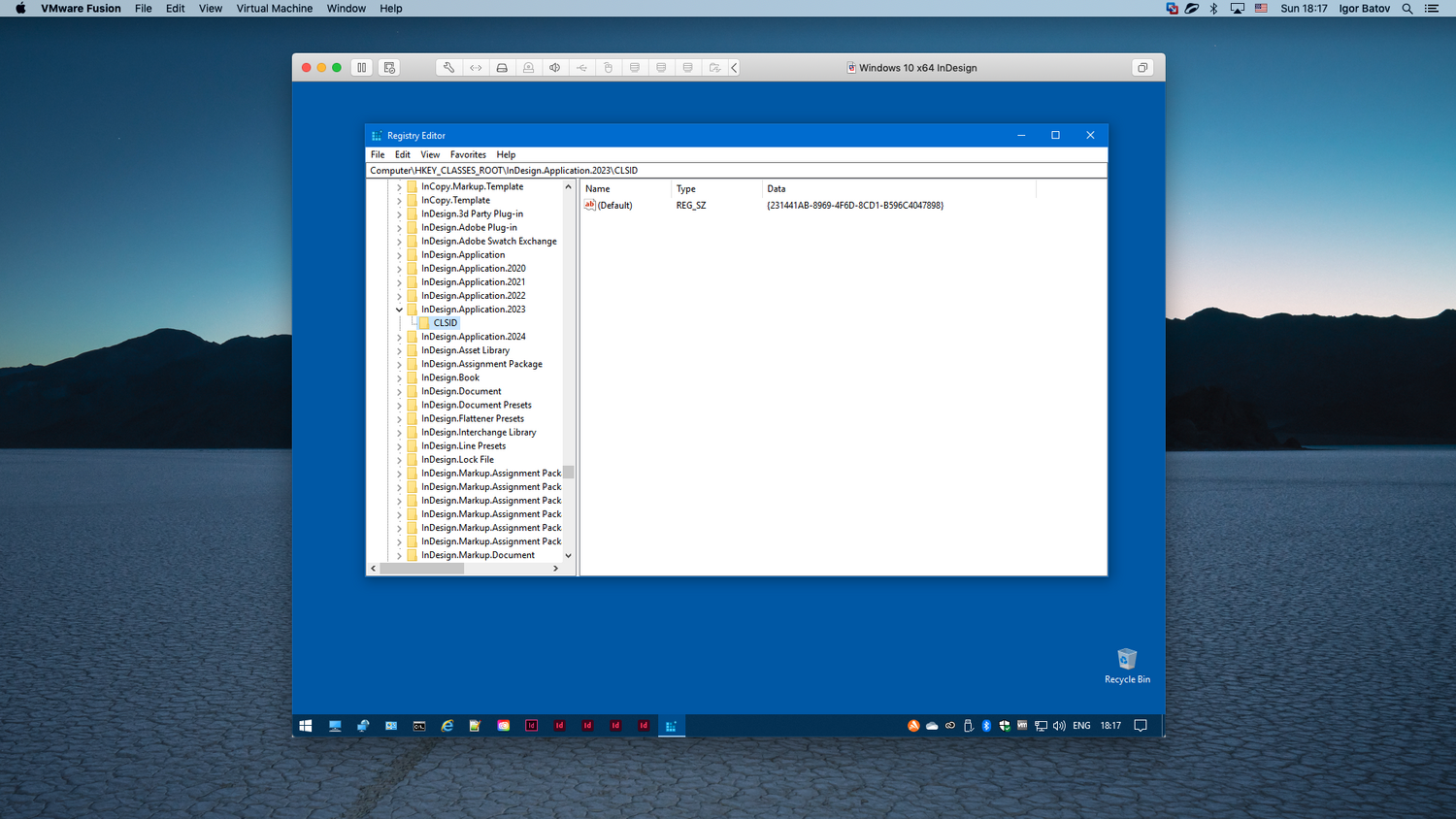1456x819 pixels.
Task: Click the sound device icon in VMware toolbar
Action: [554, 68]
